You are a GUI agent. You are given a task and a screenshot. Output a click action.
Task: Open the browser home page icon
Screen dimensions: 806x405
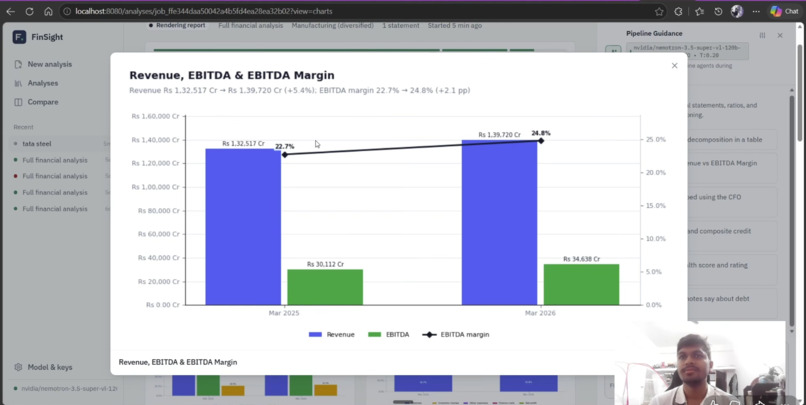(48, 11)
